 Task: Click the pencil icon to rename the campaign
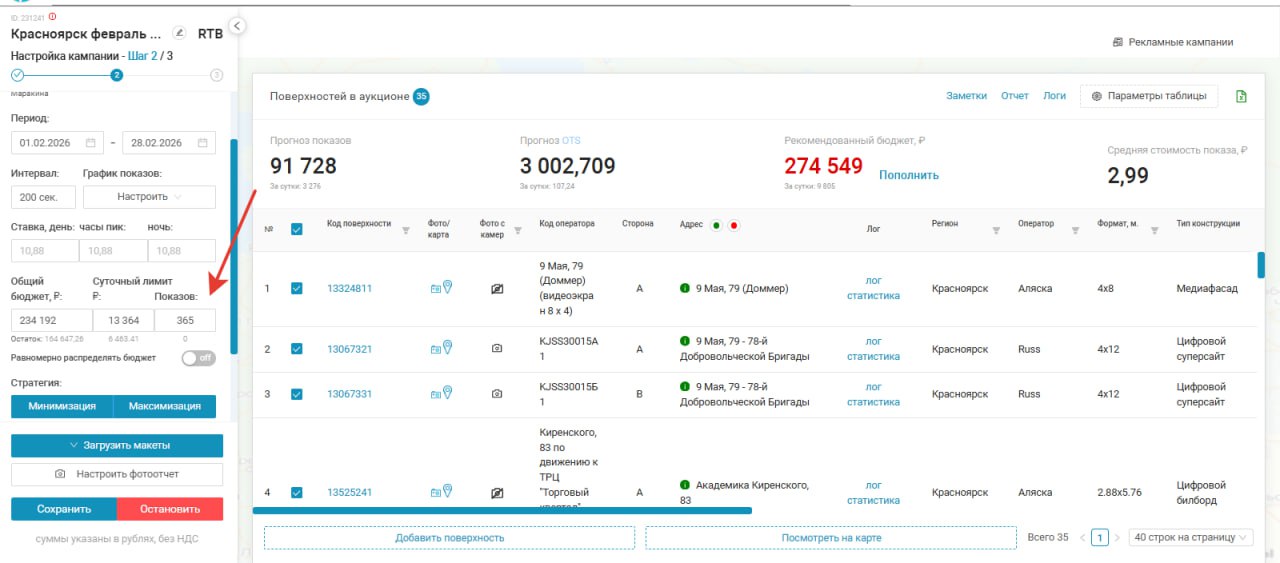[x=179, y=33]
